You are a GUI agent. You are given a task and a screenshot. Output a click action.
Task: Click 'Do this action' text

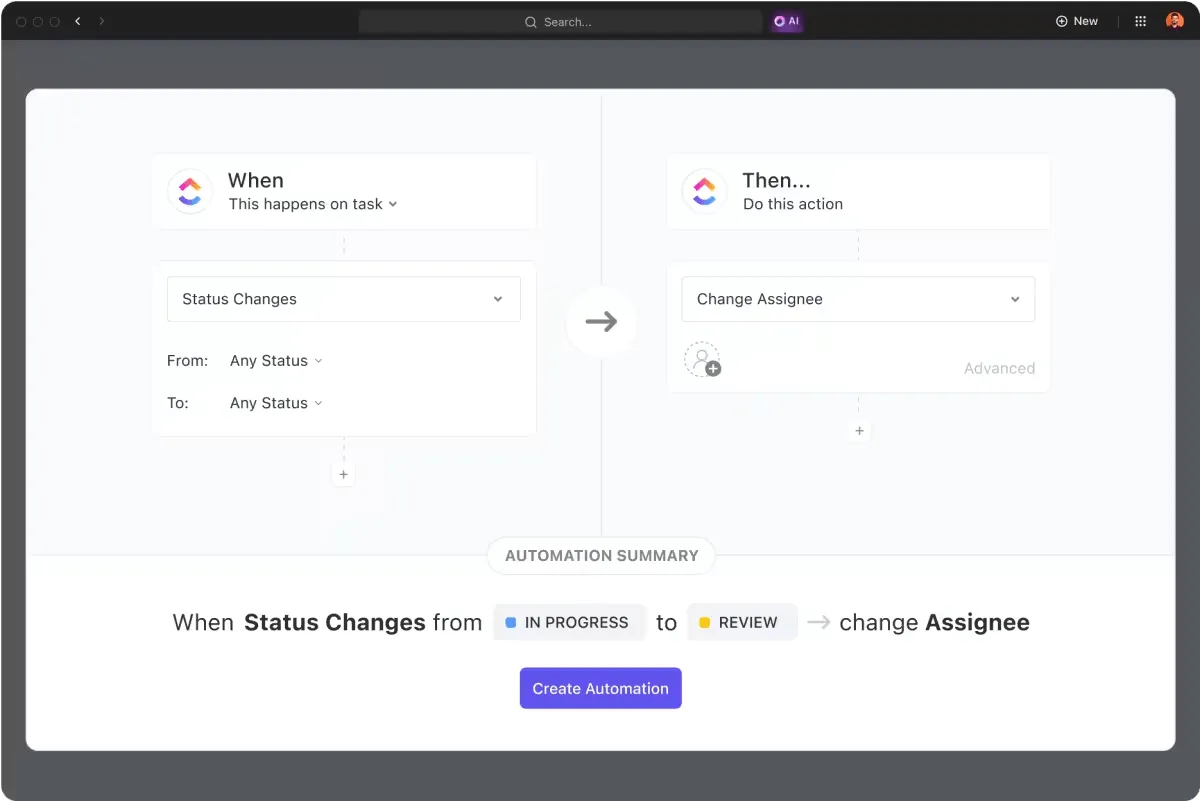click(793, 204)
